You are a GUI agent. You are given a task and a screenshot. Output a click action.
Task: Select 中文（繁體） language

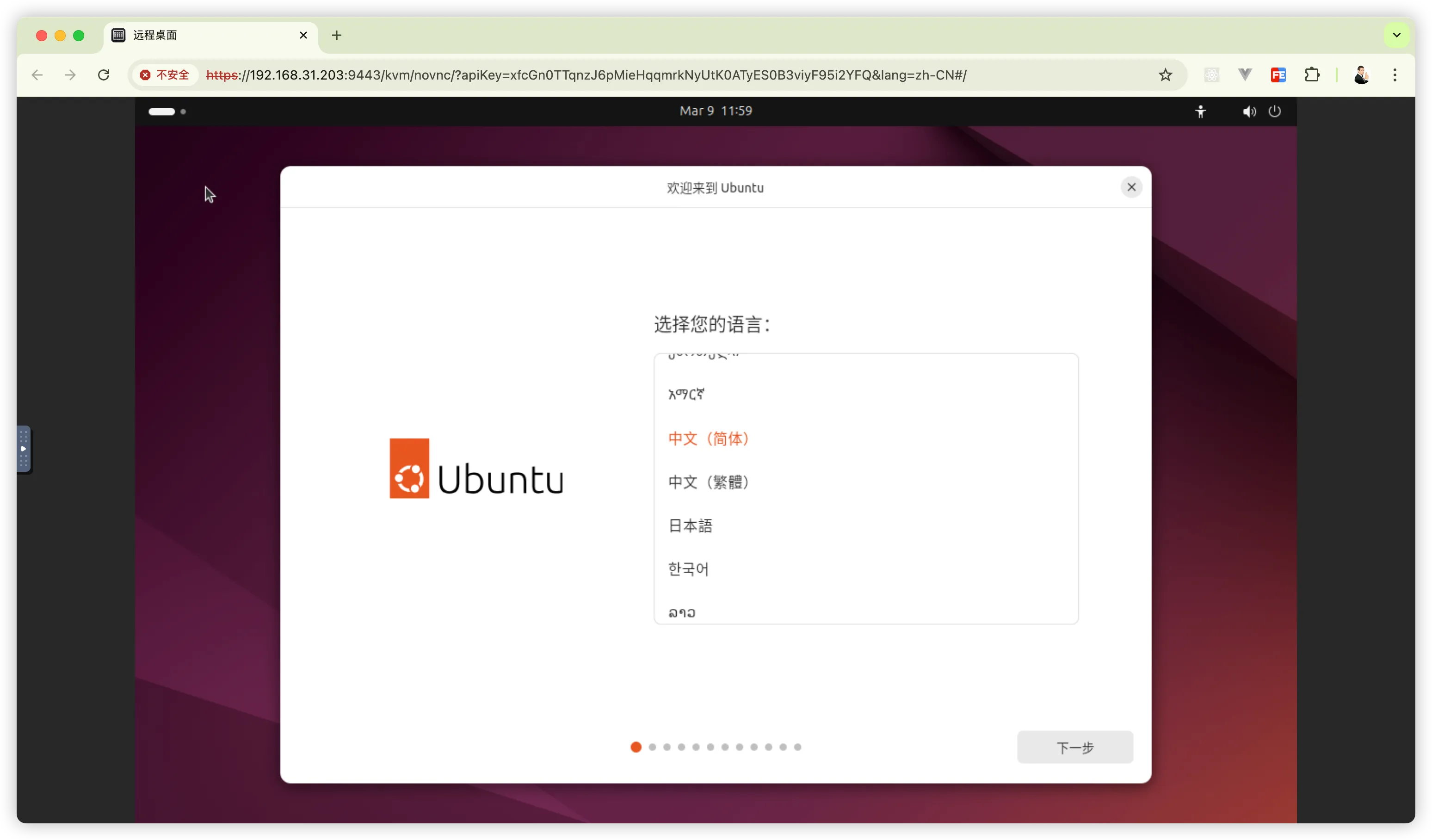pos(866,482)
